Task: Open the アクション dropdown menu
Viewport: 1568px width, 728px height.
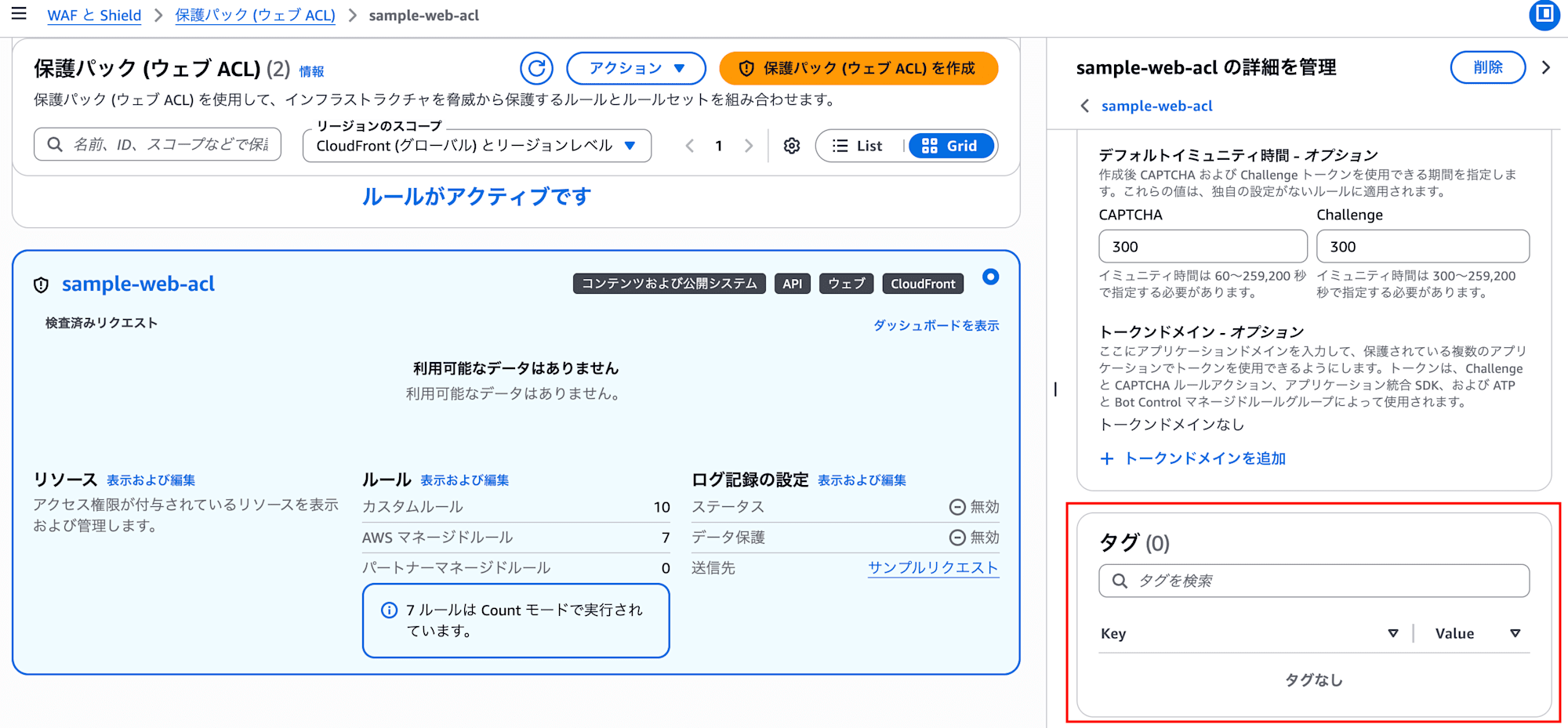Action: pos(636,68)
